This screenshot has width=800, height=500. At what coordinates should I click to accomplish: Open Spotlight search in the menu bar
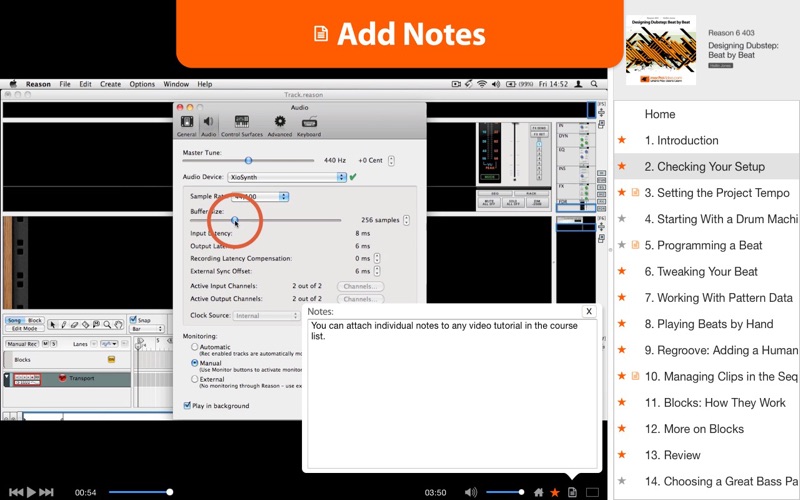(x=594, y=84)
